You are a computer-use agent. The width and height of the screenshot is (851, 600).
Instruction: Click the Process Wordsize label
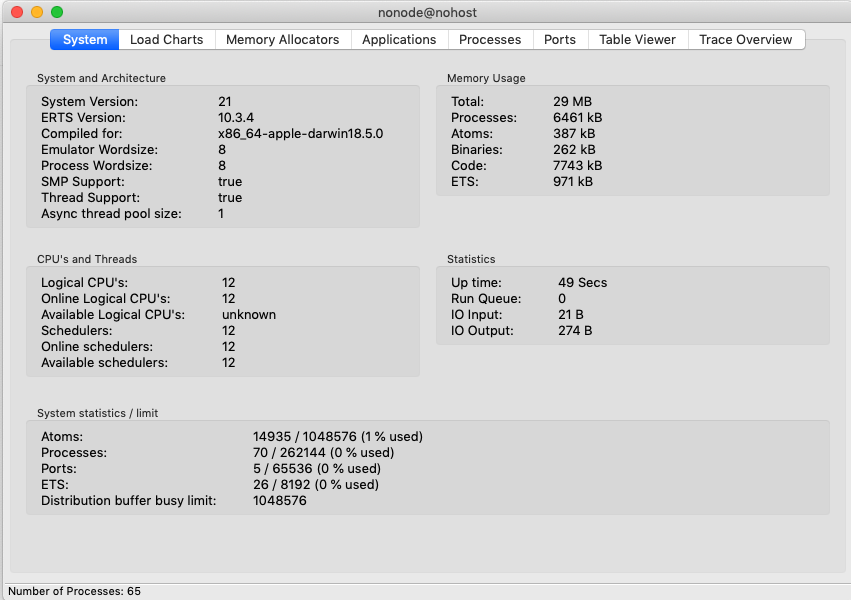pos(97,165)
